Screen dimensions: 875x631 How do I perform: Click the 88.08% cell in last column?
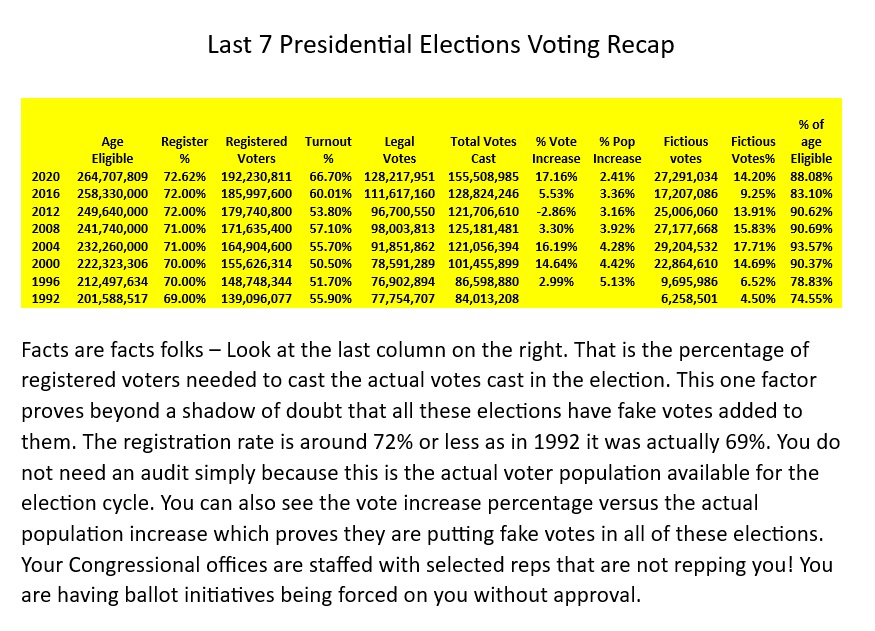[811, 177]
